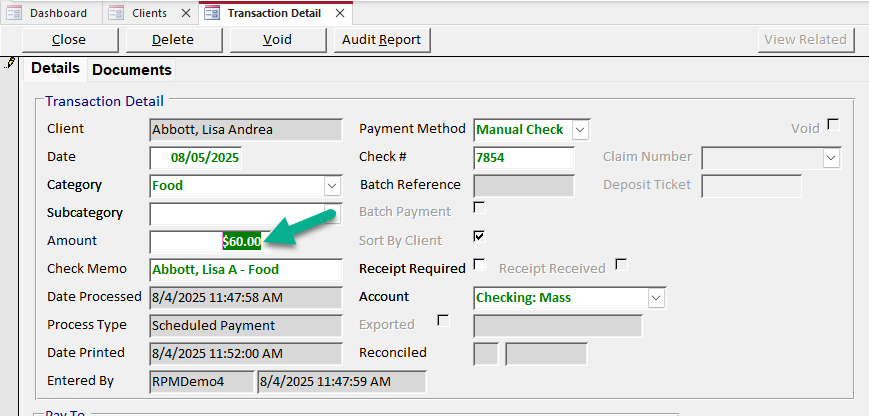Open the Claim Number dropdown
Viewport: 869px width, 416px height.
(x=831, y=158)
